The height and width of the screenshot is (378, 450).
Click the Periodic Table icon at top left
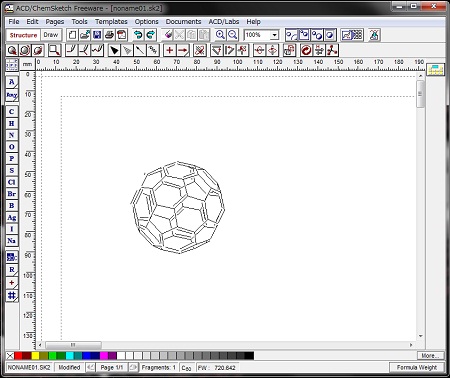coord(12,65)
